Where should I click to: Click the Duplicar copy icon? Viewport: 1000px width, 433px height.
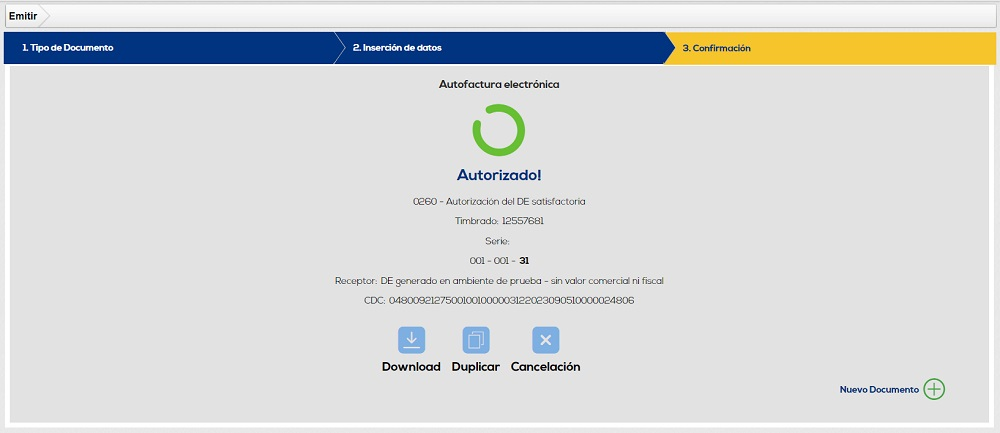click(476, 340)
